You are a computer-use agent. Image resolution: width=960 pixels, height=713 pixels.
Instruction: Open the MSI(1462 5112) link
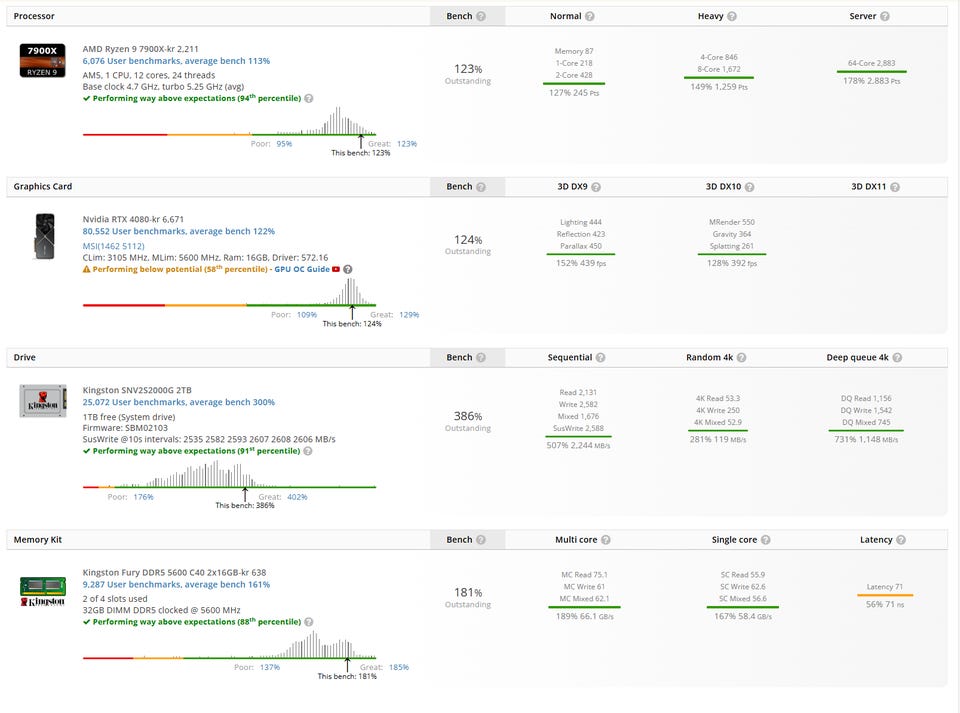click(x=113, y=245)
